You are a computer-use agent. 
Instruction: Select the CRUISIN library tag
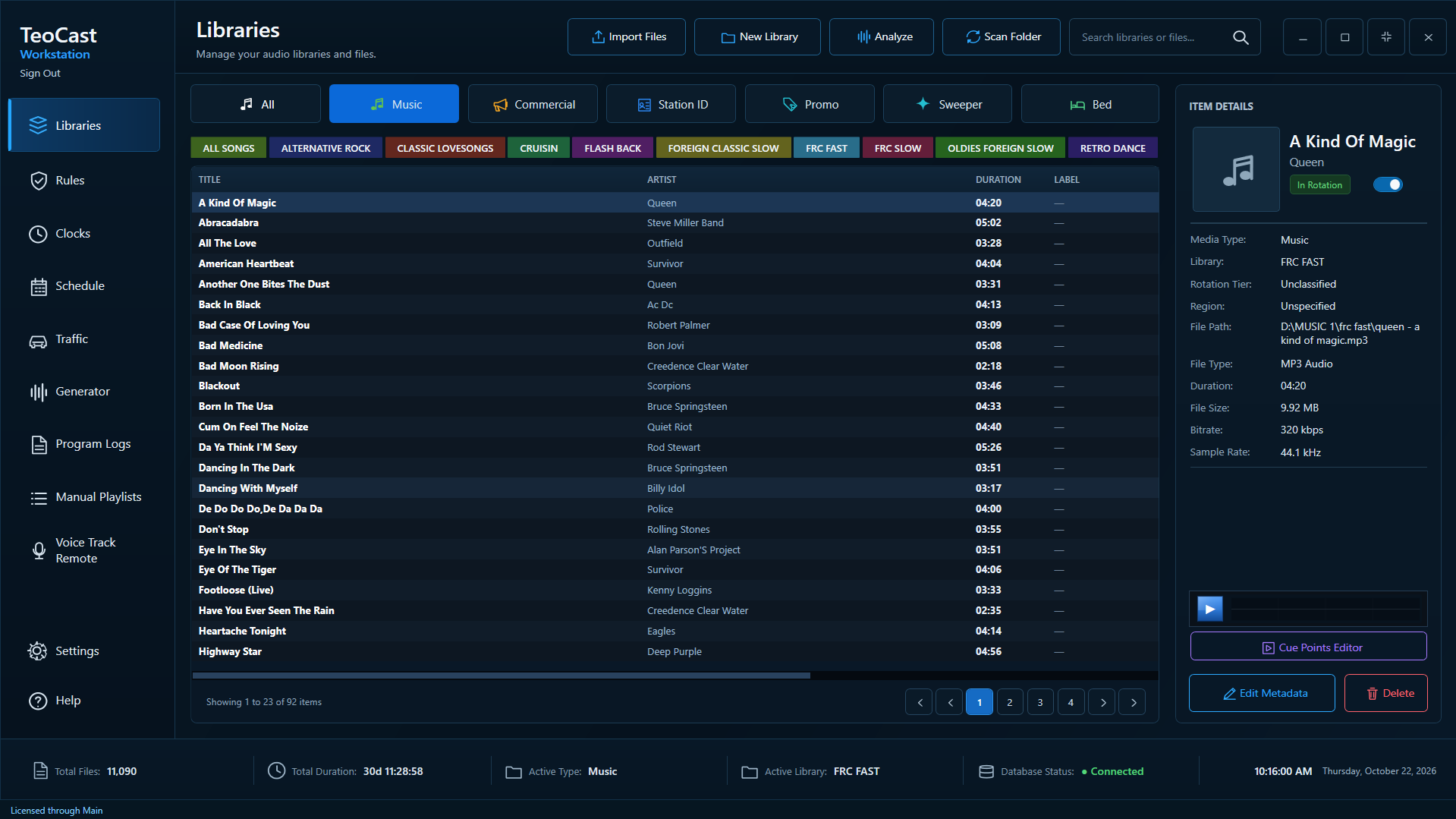pos(539,148)
